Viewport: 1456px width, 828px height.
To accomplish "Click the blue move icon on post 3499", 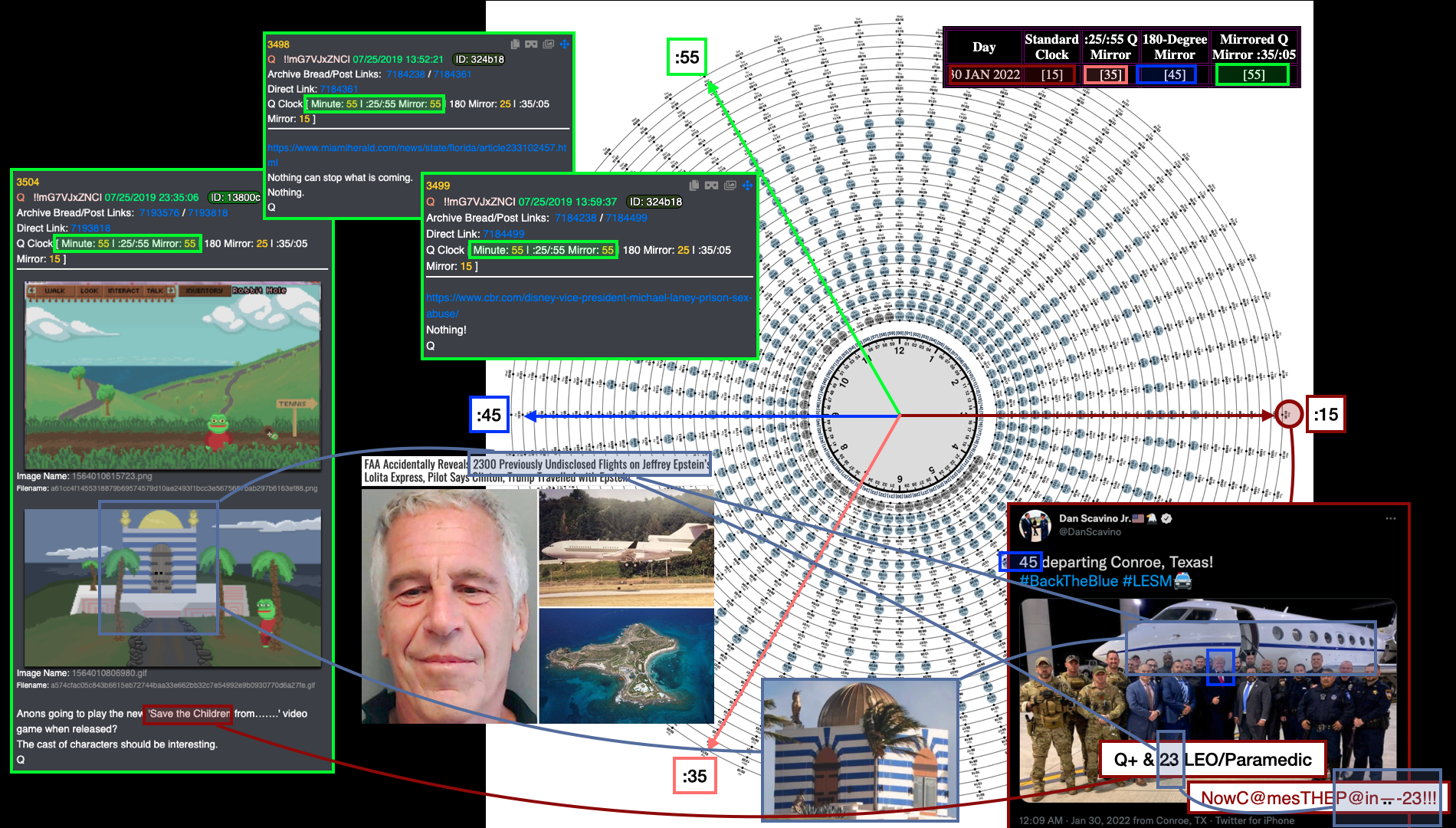I will [747, 186].
